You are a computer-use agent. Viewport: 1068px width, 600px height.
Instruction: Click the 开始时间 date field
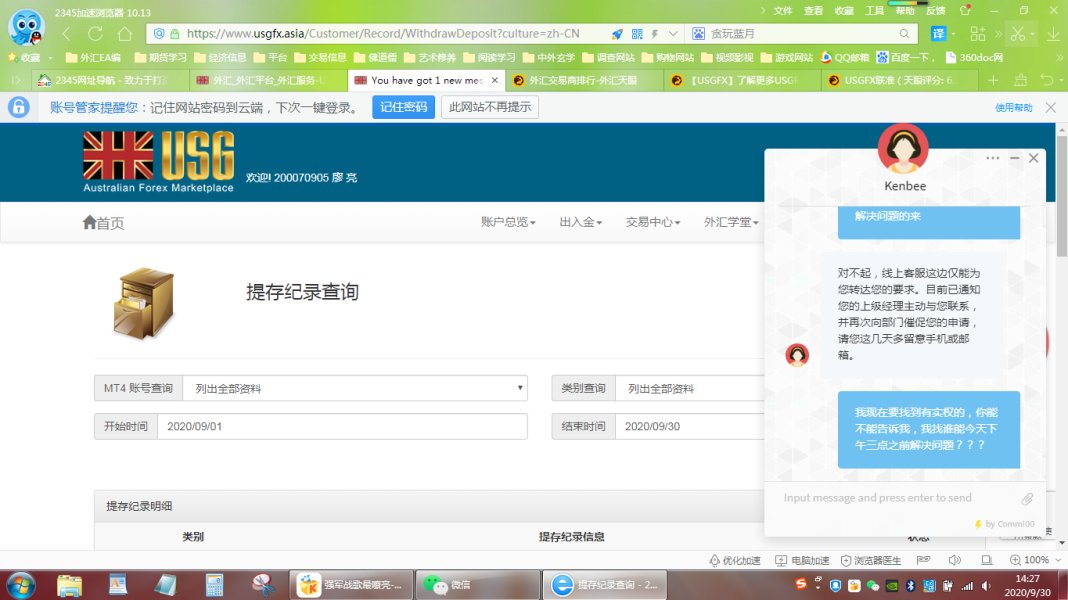(341, 426)
